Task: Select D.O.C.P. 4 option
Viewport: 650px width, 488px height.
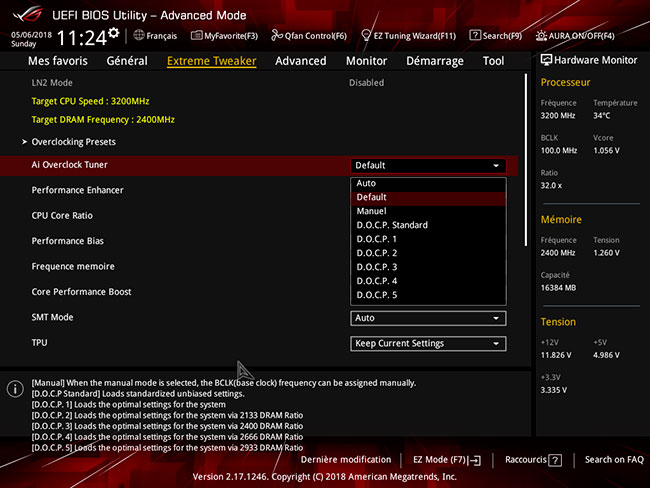Action: coord(428,281)
